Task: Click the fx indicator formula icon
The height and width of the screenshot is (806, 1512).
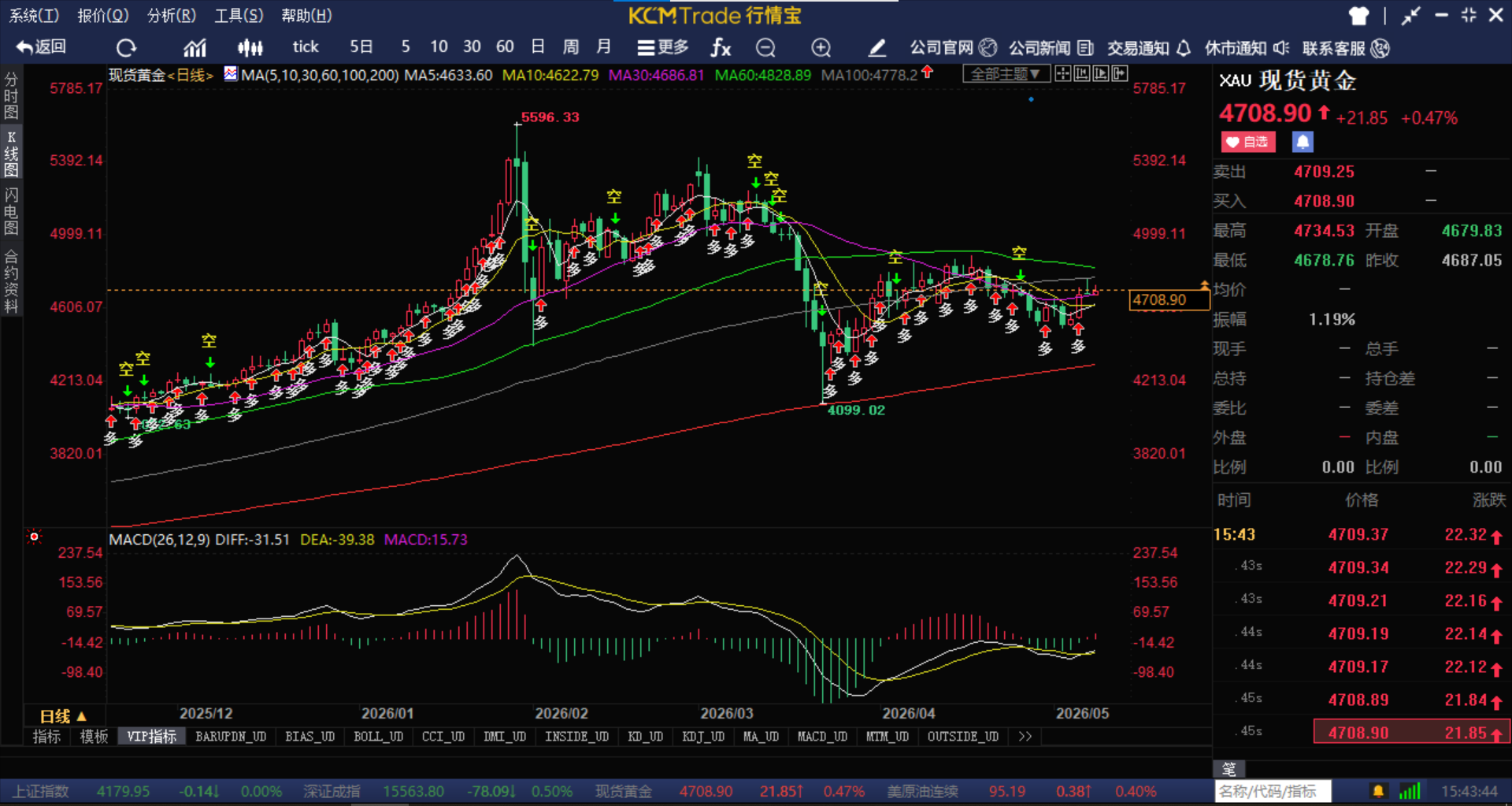Action: pyautogui.click(x=721, y=48)
